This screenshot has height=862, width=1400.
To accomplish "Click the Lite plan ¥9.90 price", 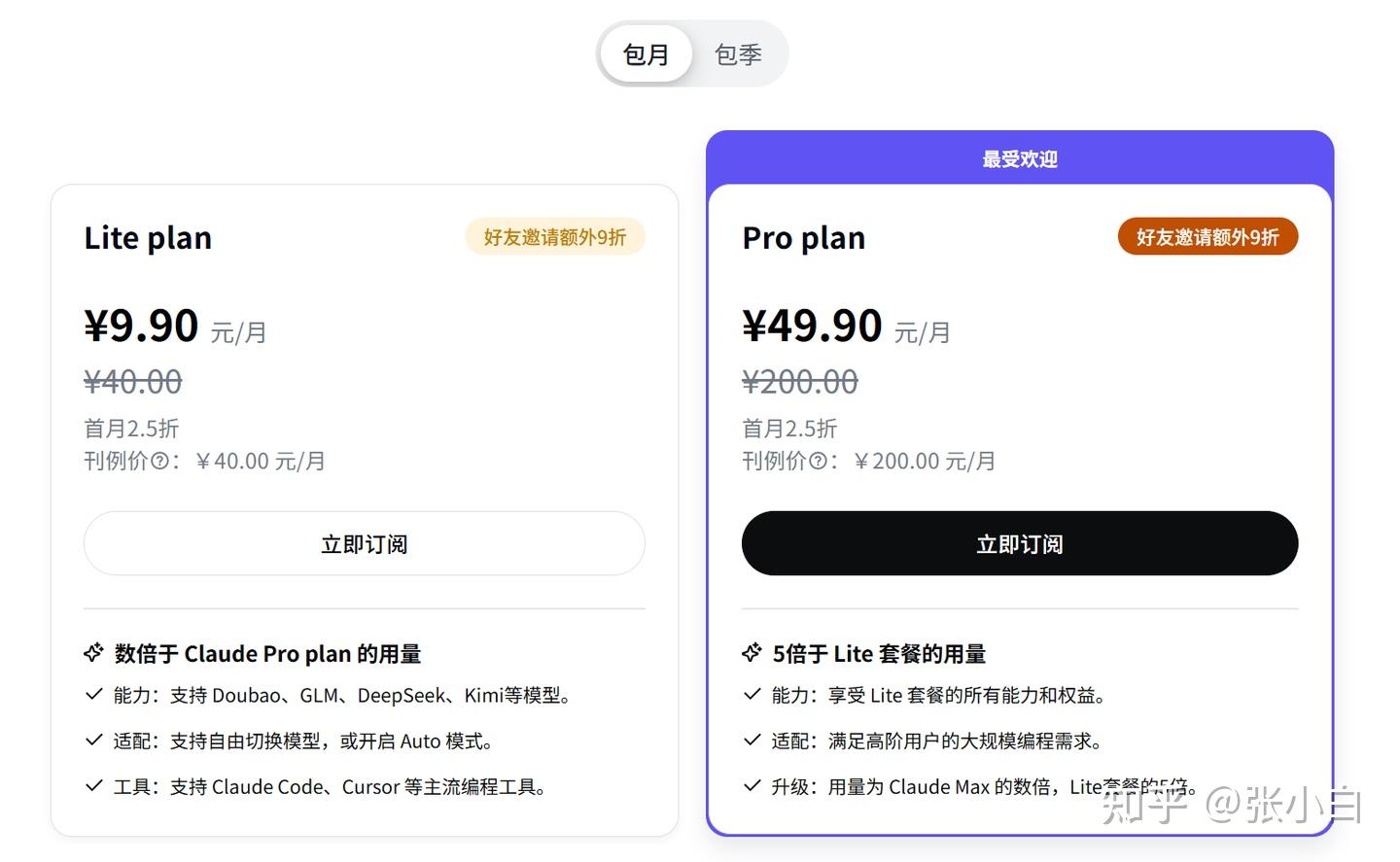I will [142, 326].
